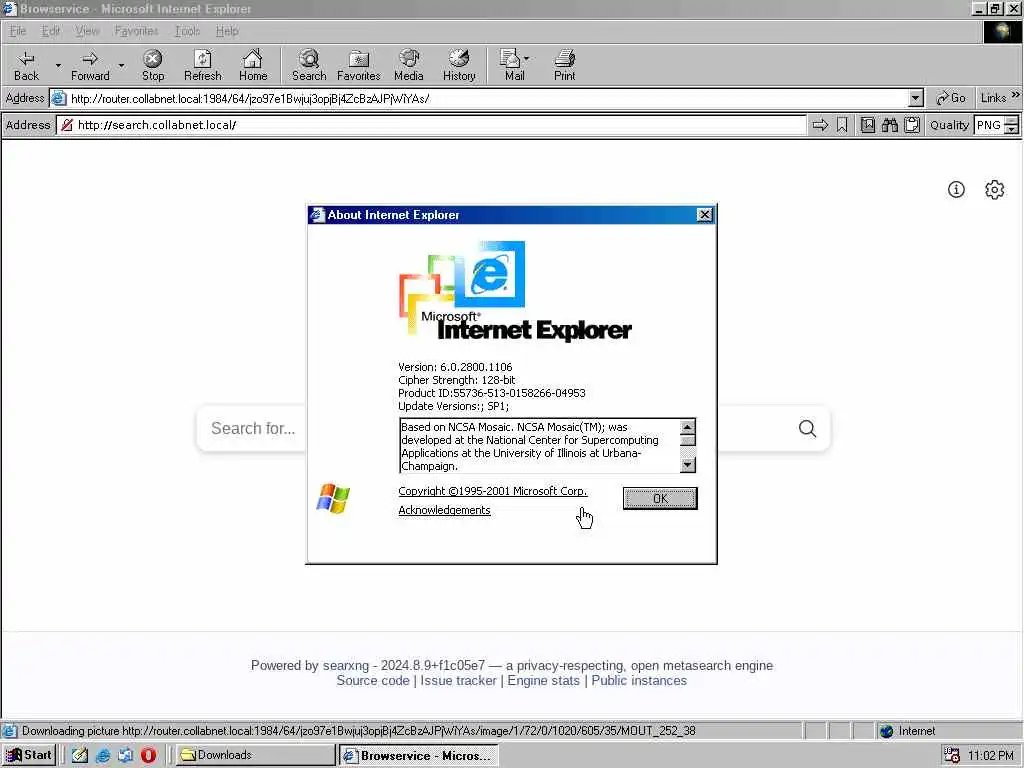Screen dimensions: 1024x768
Task: Open the History toolbar panel
Action: point(459,65)
